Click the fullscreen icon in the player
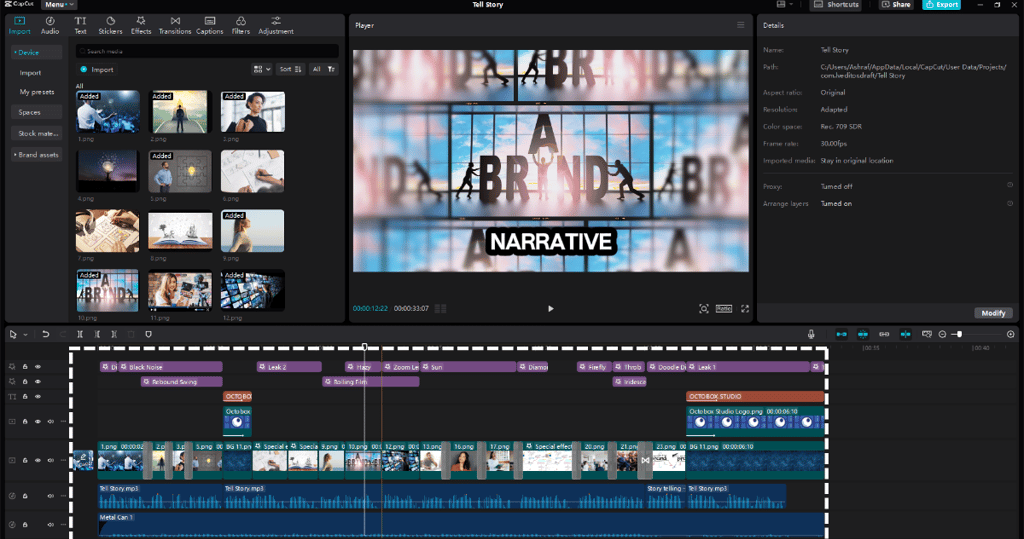 (x=744, y=308)
